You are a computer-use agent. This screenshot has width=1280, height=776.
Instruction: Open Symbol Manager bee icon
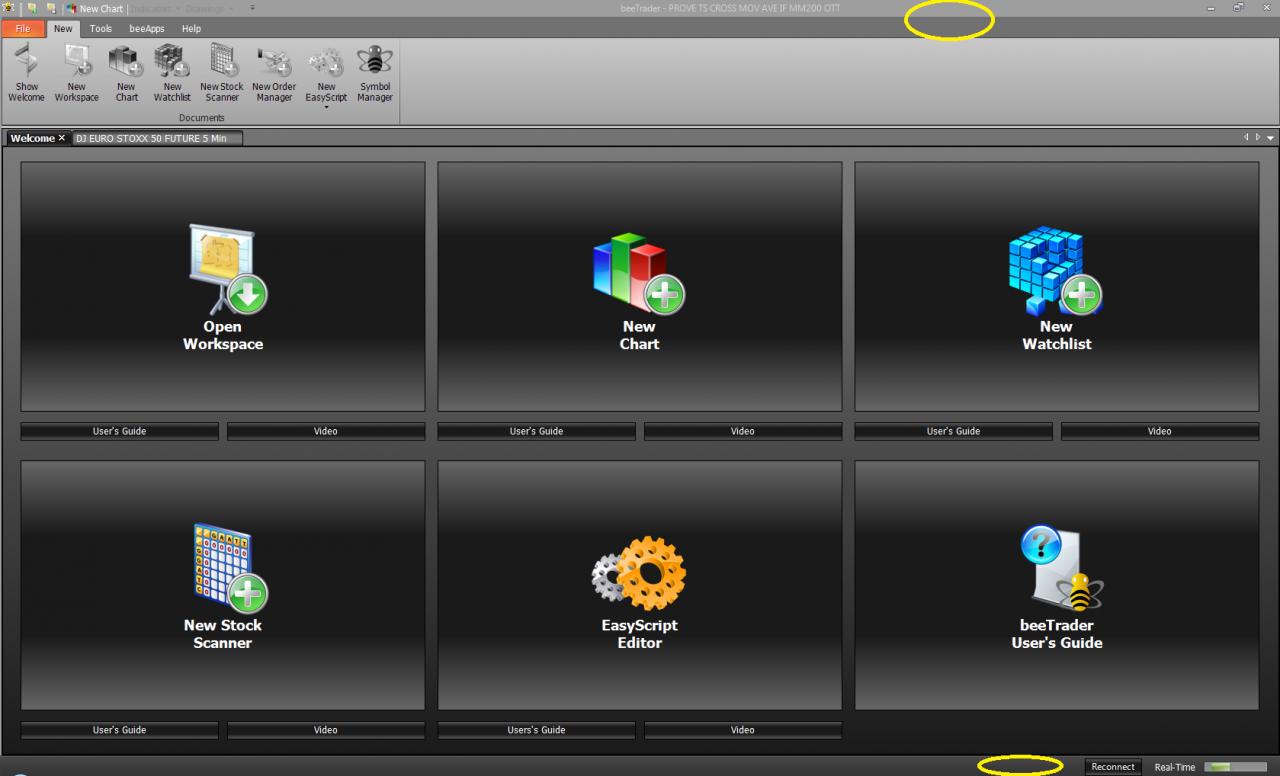[x=375, y=72]
